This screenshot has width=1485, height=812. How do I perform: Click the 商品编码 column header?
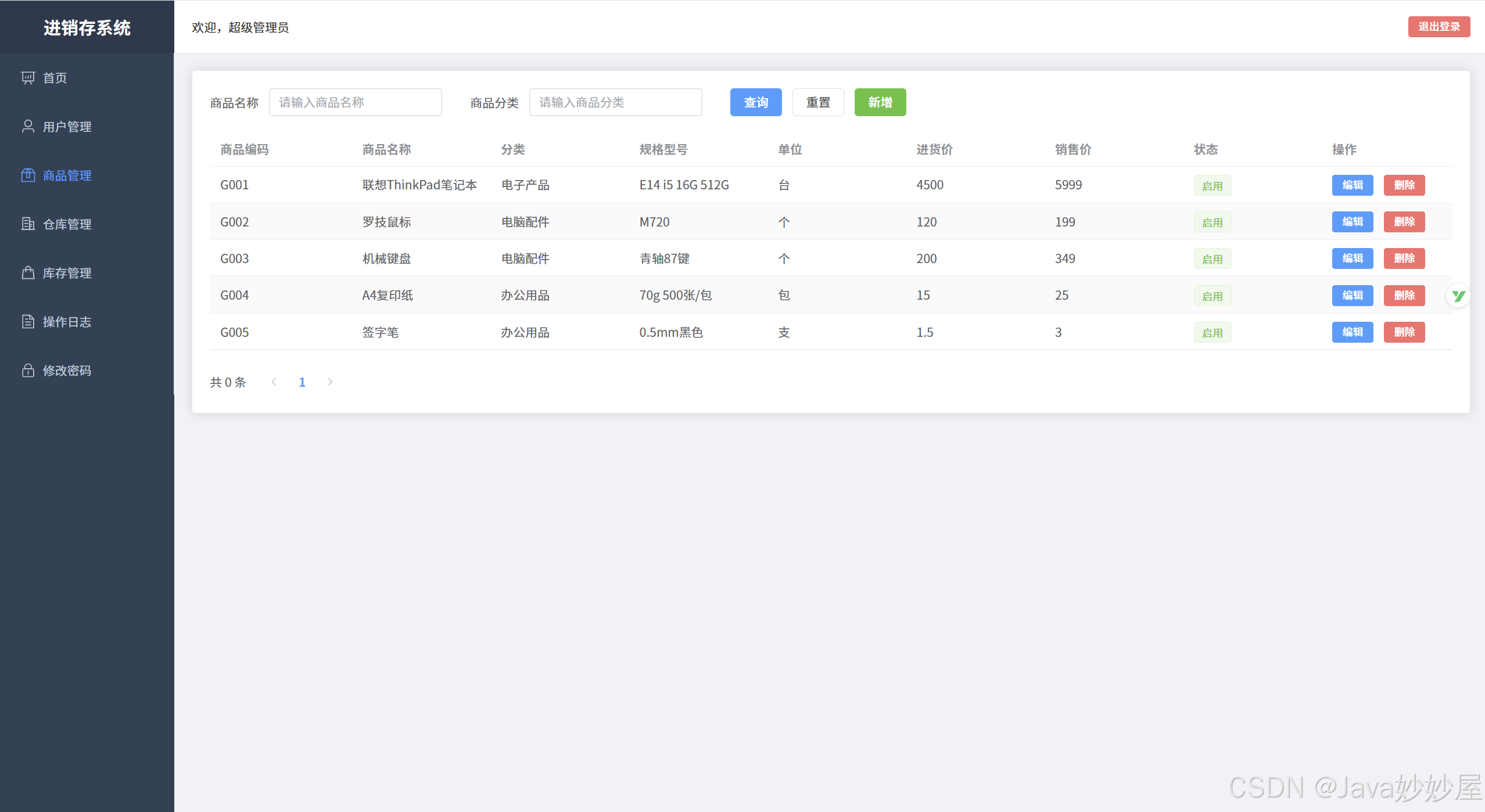245,150
